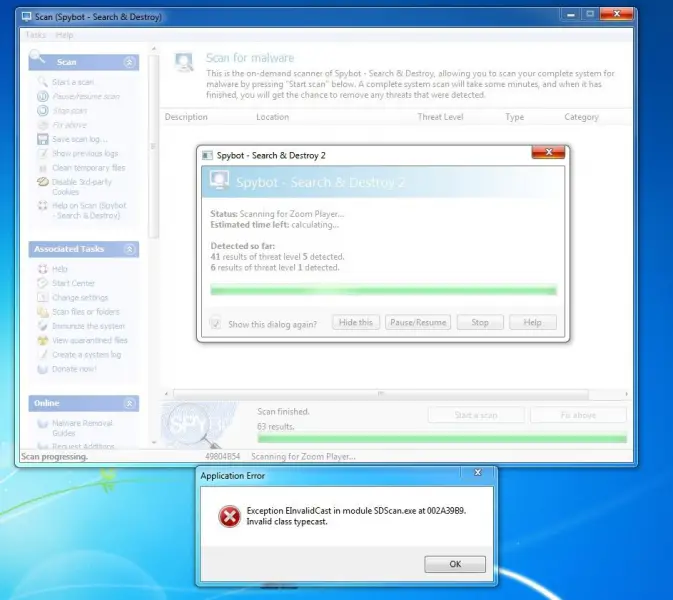This screenshot has width=673, height=600.
Task: Click the 63 results text
Action: pyautogui.click(x=276, y=427)
